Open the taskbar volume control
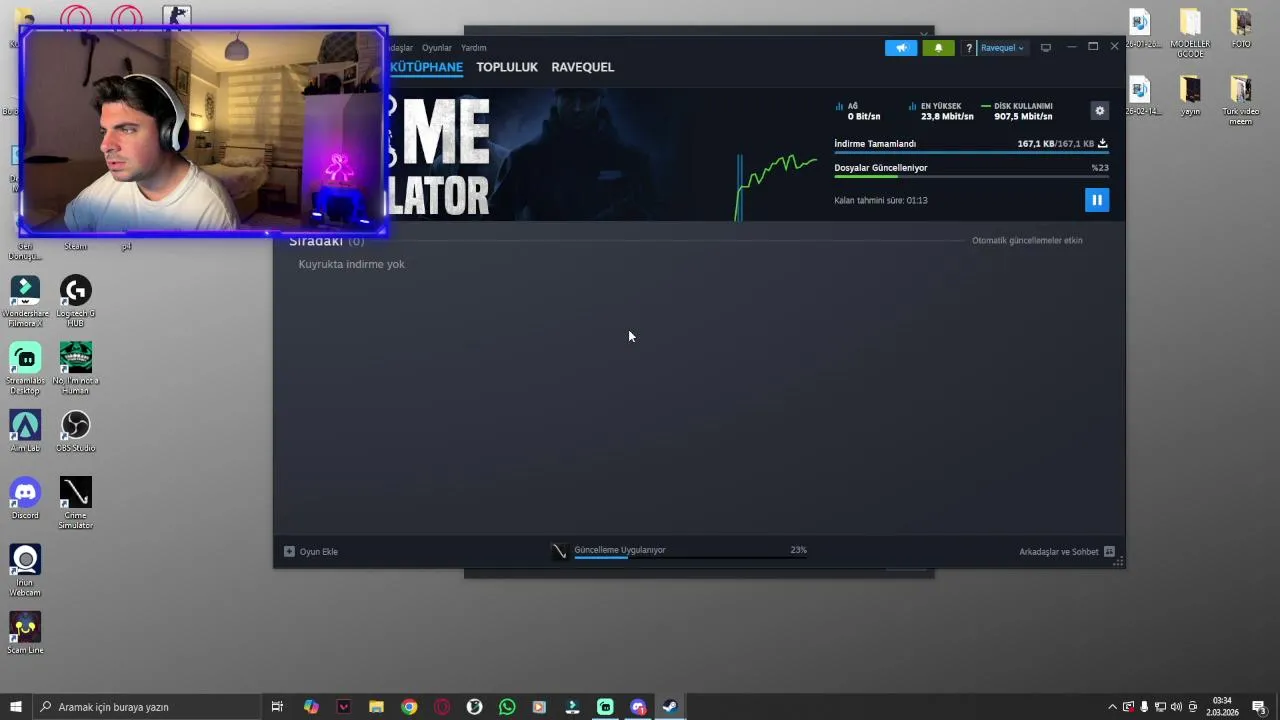The image size is (1280, 720). [1176, 707]
